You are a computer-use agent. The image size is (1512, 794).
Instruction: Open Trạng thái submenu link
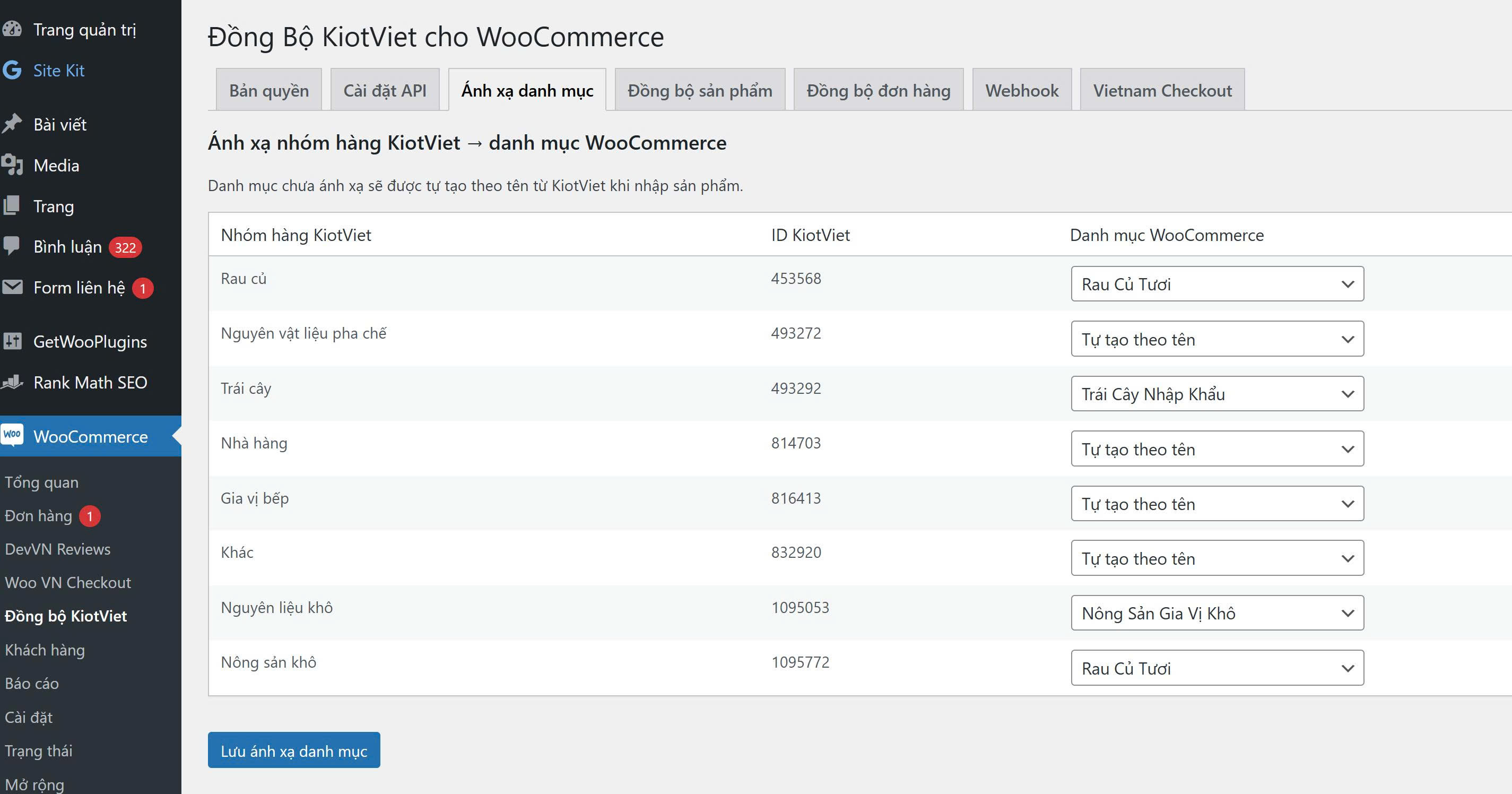[38, 750]
